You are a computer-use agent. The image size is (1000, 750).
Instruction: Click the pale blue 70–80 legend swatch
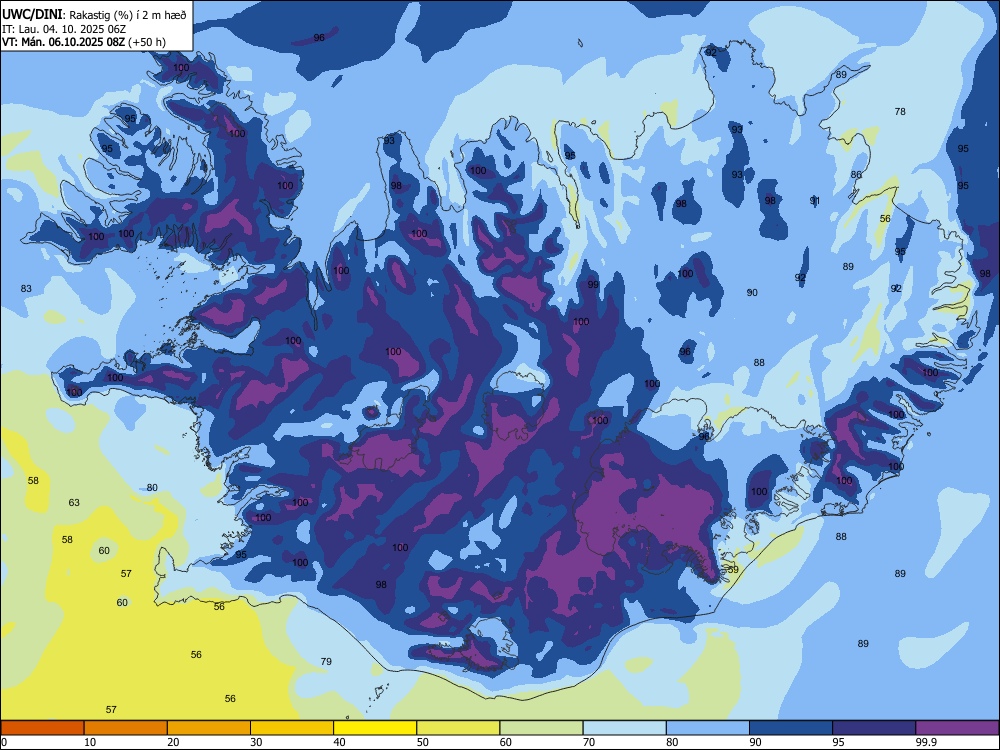point(624,728)
